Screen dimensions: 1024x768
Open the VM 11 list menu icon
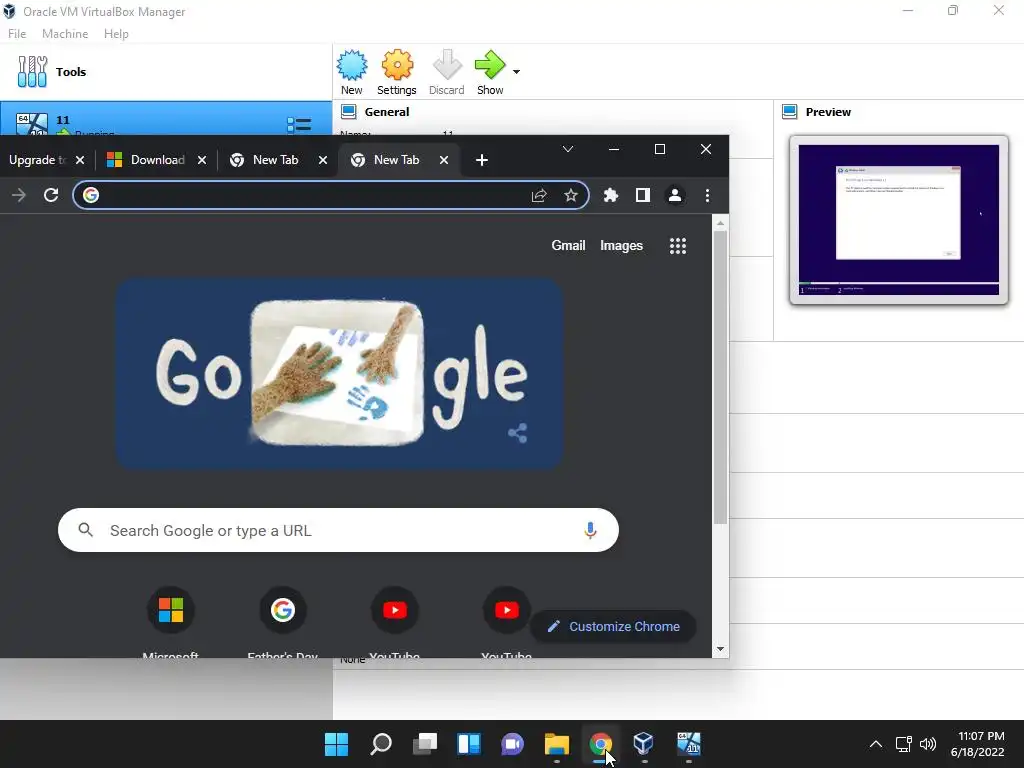pos(299,124)
